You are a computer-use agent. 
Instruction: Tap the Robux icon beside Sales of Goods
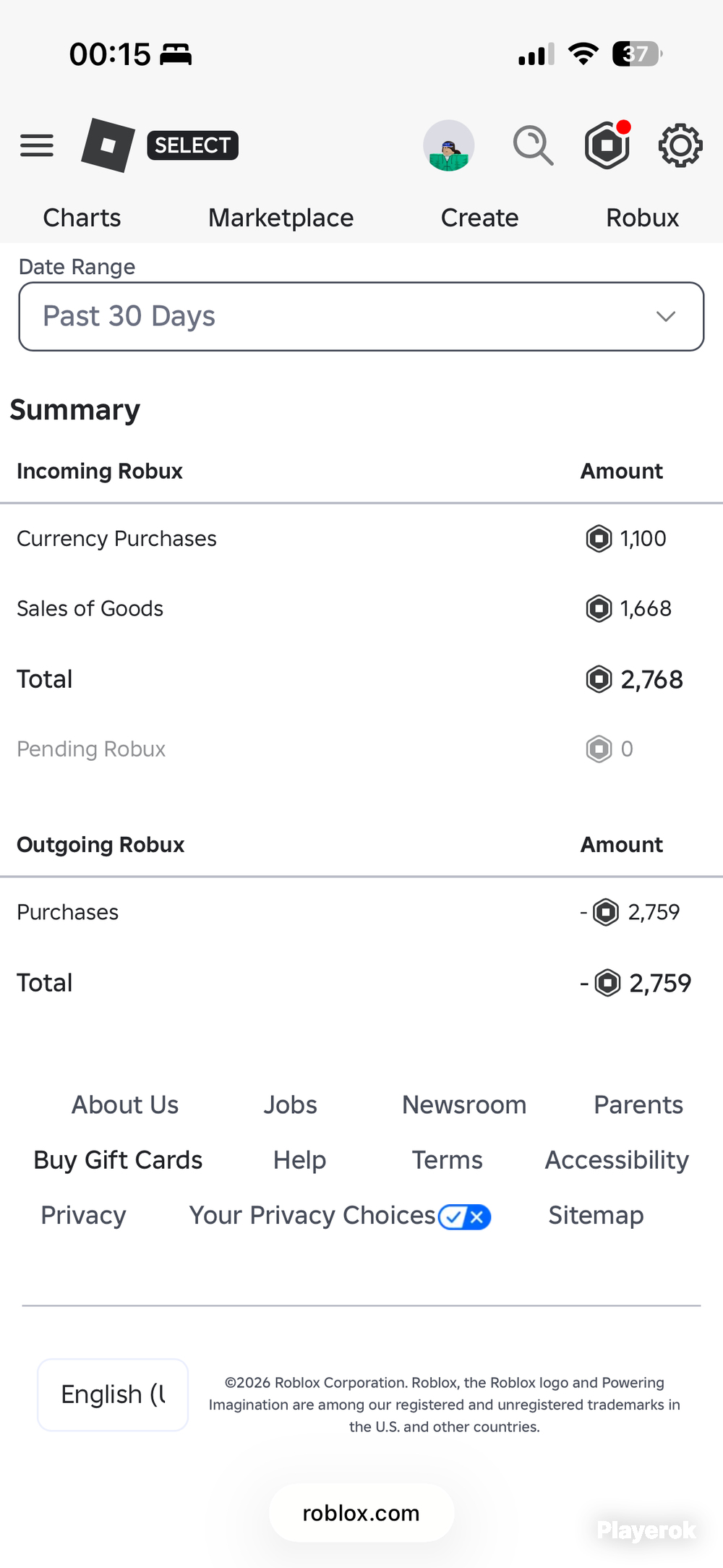click(x=599, y=608)
